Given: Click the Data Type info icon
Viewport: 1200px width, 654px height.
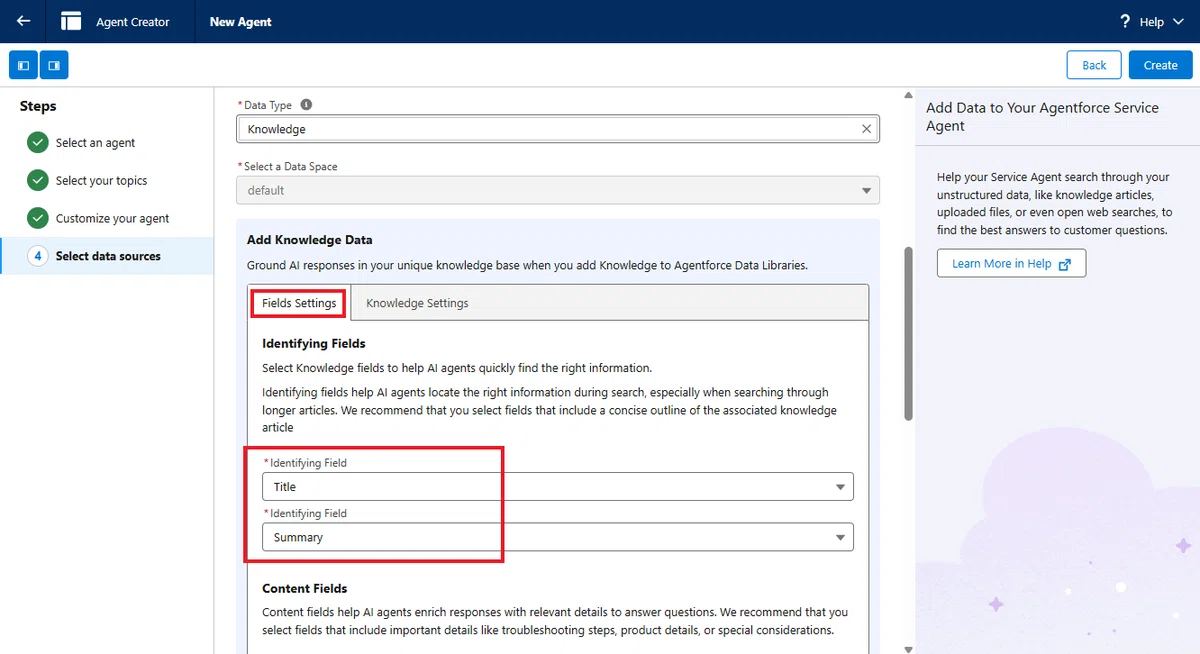Looking at the screenshot, I should click(x=306, y=104).
